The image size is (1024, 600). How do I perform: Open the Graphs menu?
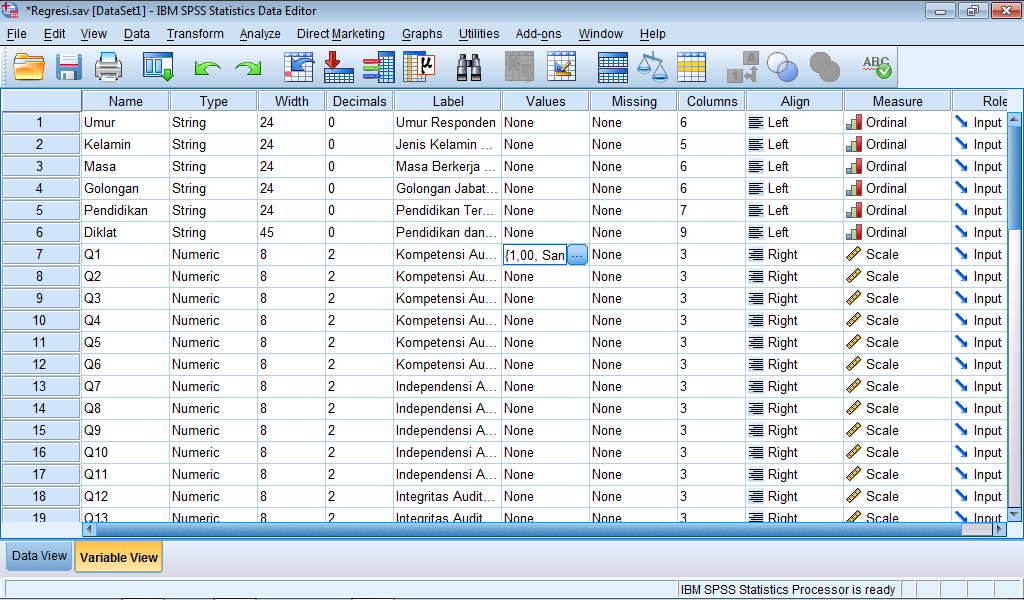coord(422,34)
